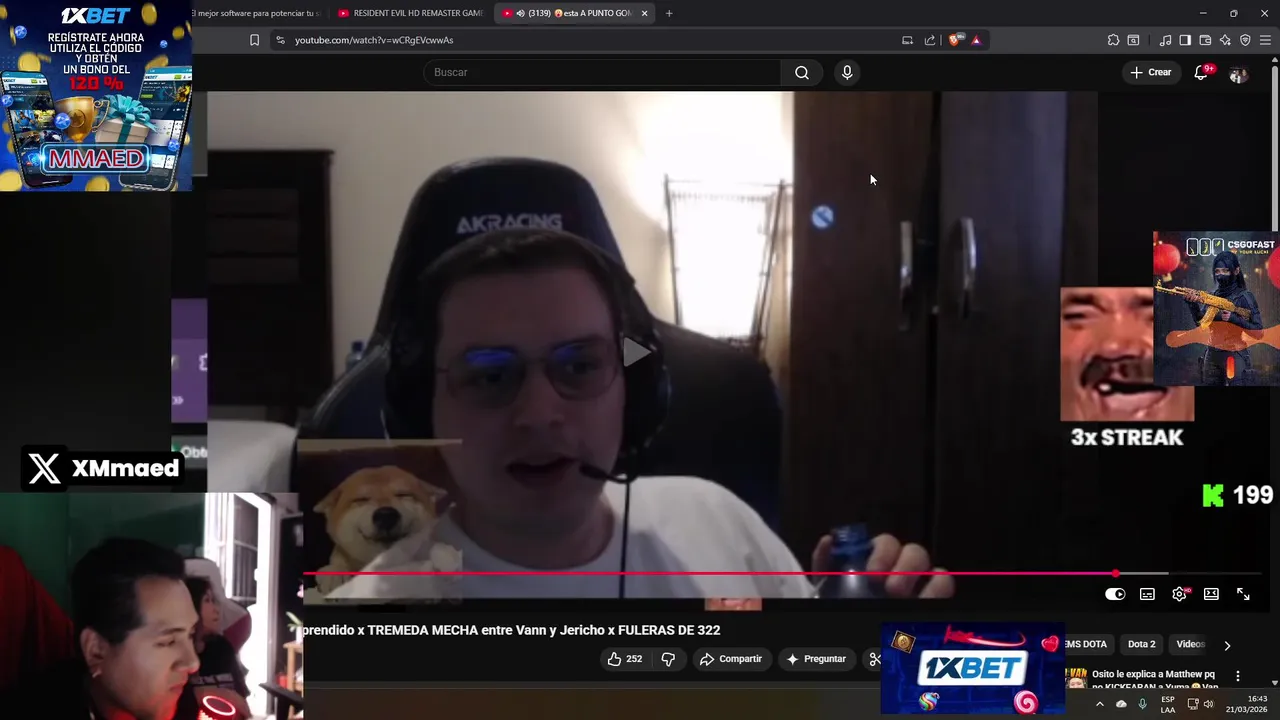Click the browser toolbar search-tab icon
Image resolution: width=1280 pixels, height=720 pixels.
point(1133,40)
